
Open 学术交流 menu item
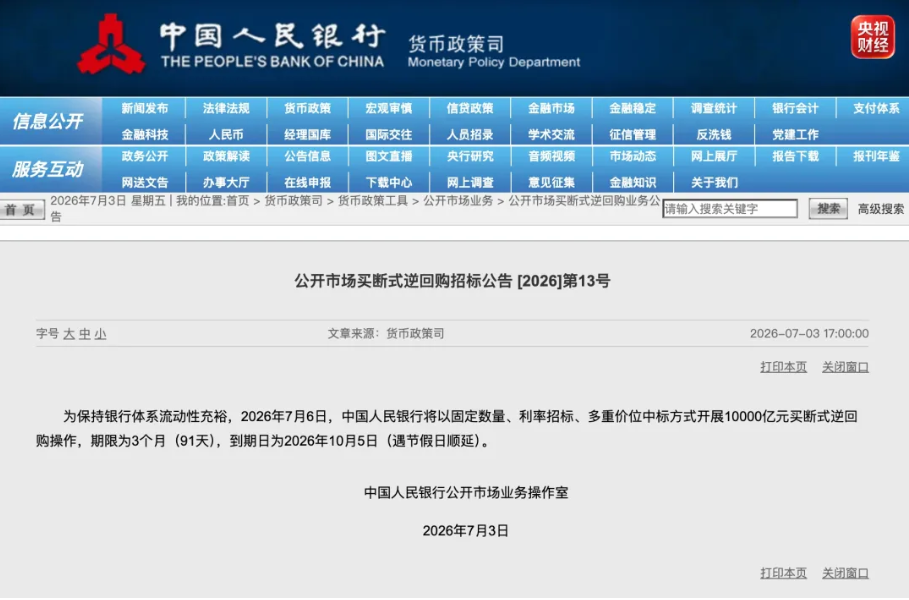pos(551,134)
